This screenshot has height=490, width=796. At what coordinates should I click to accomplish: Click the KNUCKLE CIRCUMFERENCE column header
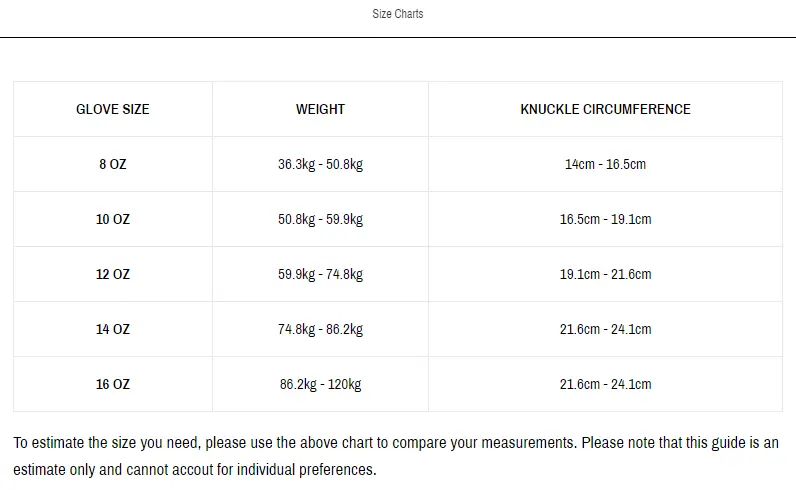click(x=605, y=109)
